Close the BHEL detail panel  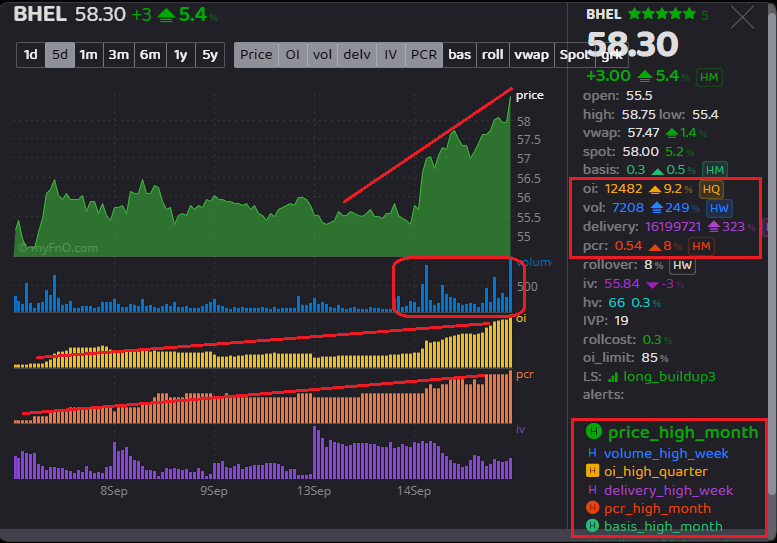click(742, 17)
